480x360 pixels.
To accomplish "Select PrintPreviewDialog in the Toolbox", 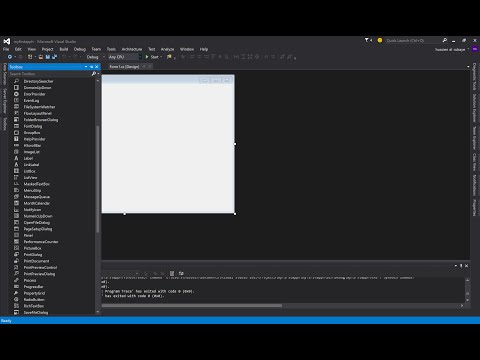I will pos(39,274).
